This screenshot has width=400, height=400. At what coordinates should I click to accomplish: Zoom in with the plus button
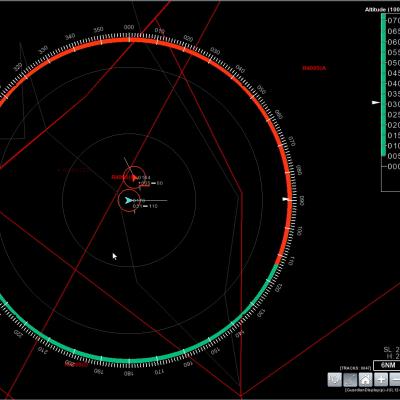point(381,380)
